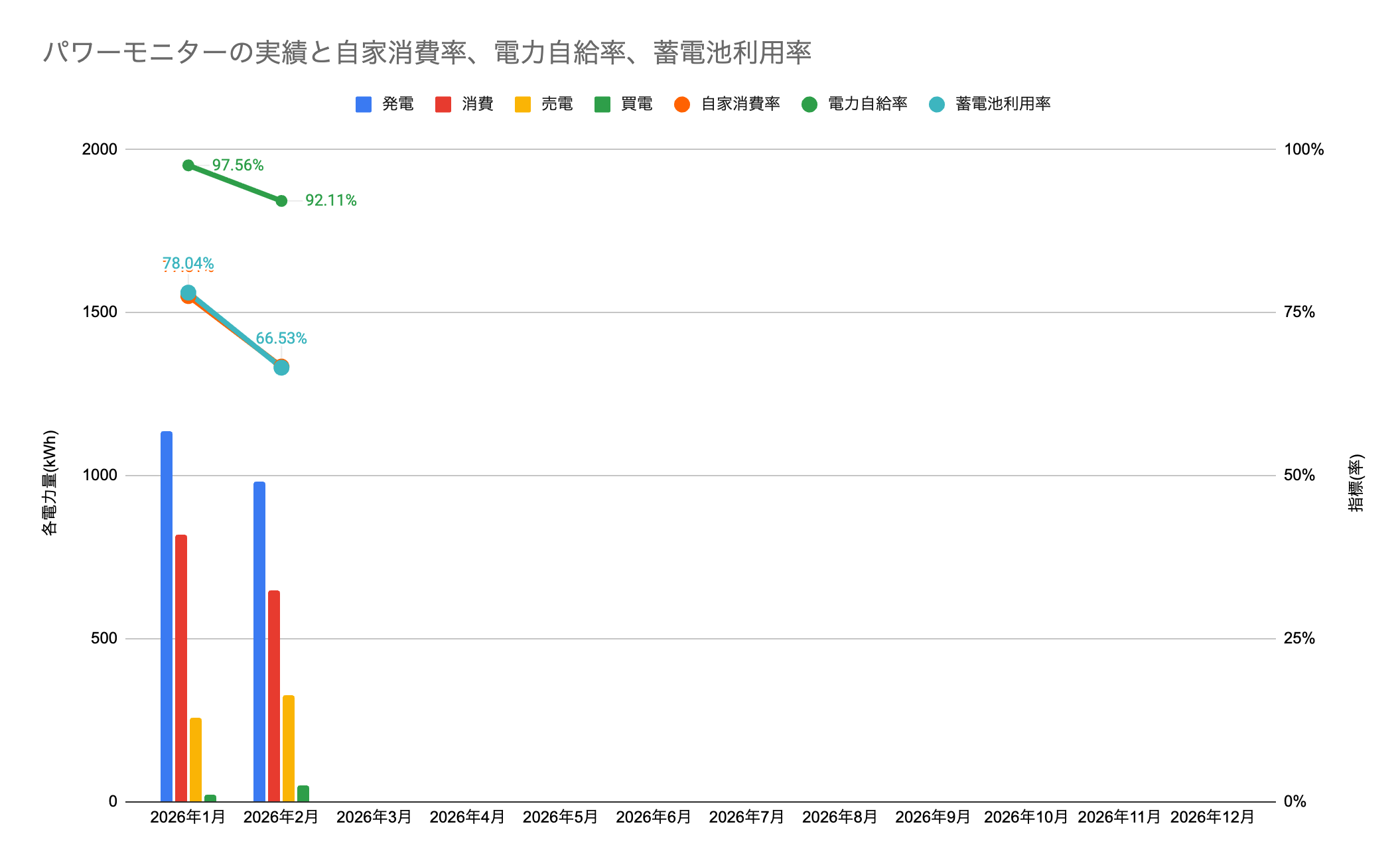The height and width of the screenshot is (865, 1400).
Task: Click the 92.11% green data point
Action: pos(281,200)
